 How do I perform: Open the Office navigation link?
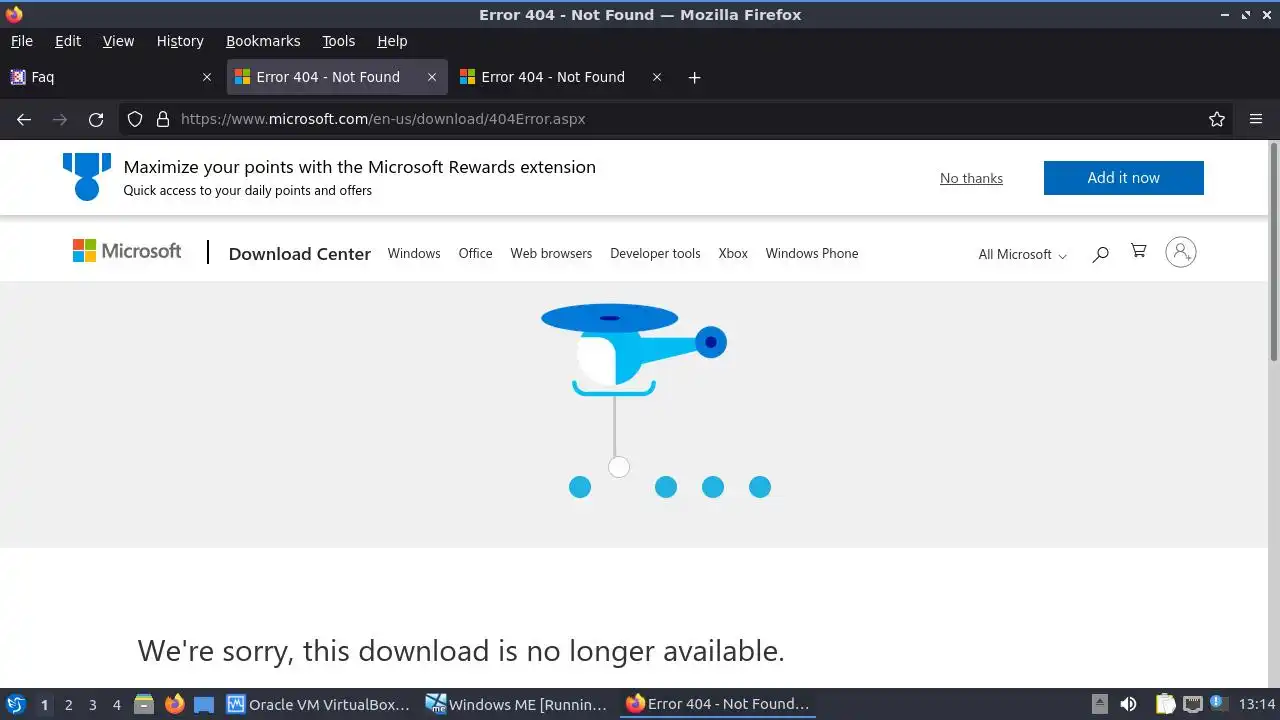point(475,253)
